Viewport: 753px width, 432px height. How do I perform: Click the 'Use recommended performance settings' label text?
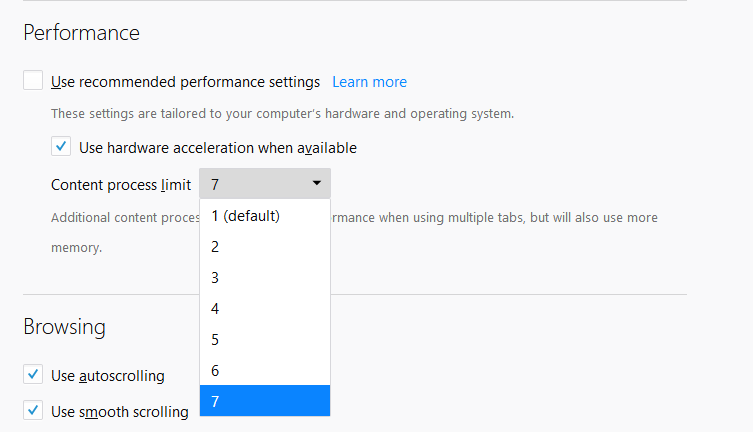click(185, 82)
